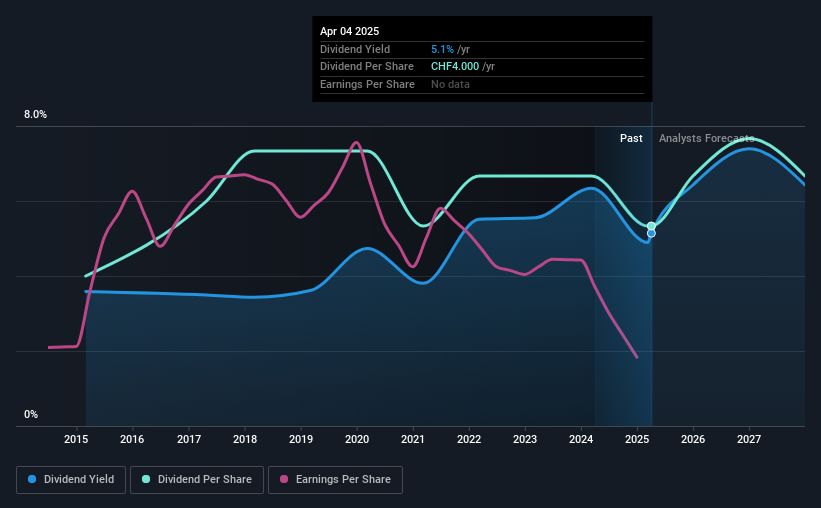821x508 pixels.
Task: Click the 2017 x-axis label
Action: point(189,439)
